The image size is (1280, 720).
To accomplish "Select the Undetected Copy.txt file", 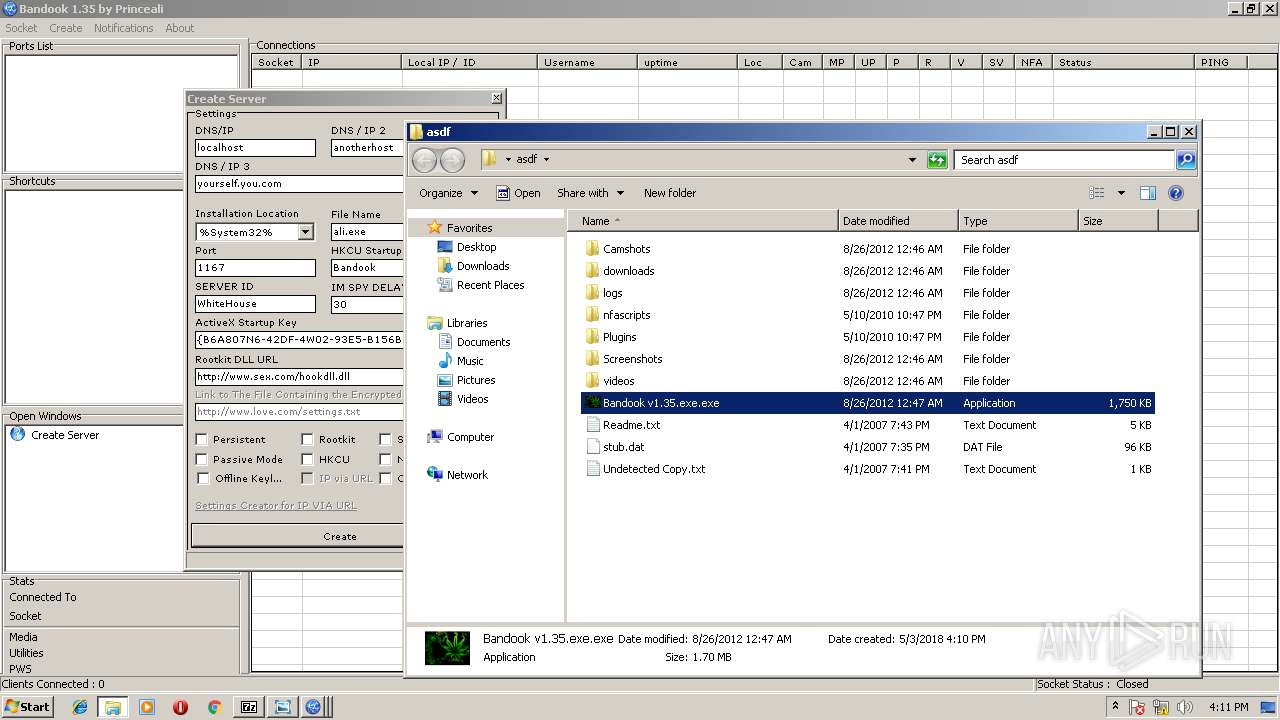I will pos(653,469).
